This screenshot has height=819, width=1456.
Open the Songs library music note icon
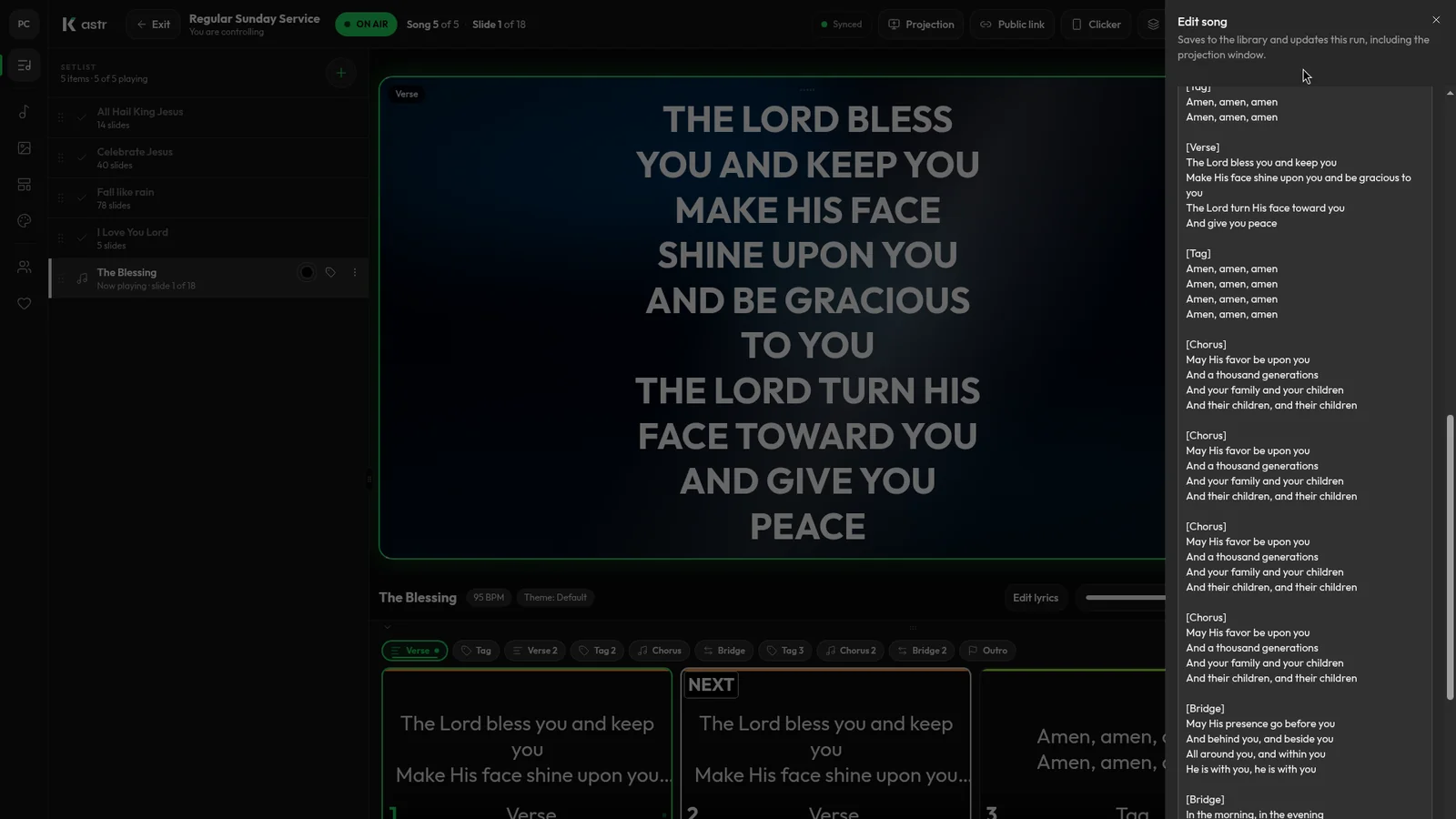tap(25, 112)
